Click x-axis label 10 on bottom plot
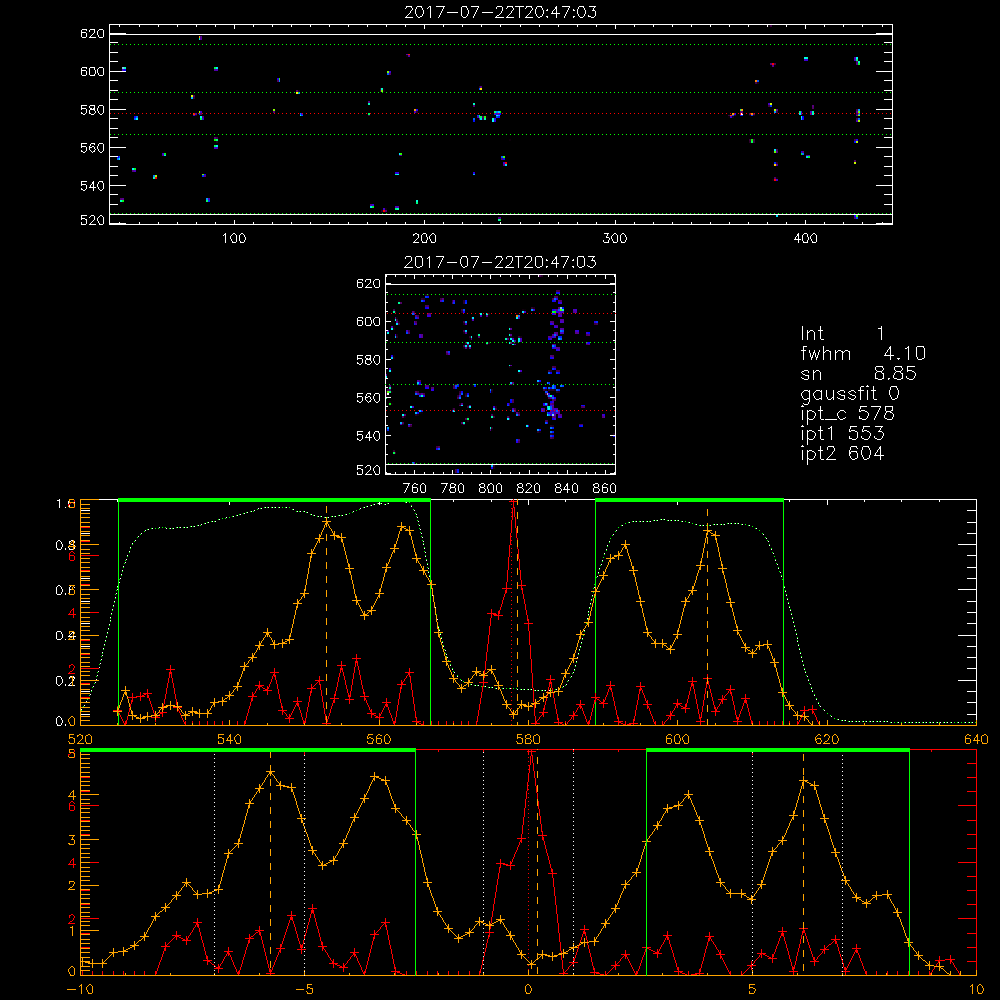Image resolution: width=1000 pixels, height=1000 pixels. pos(976,990)
